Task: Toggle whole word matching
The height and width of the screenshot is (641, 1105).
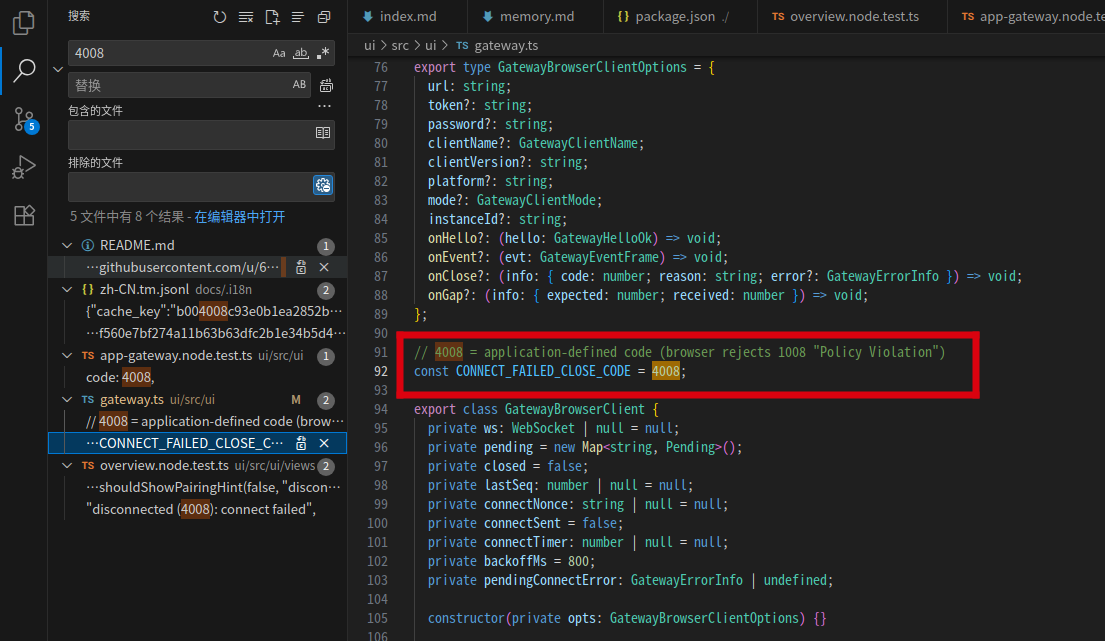Action: pos(301,53)
